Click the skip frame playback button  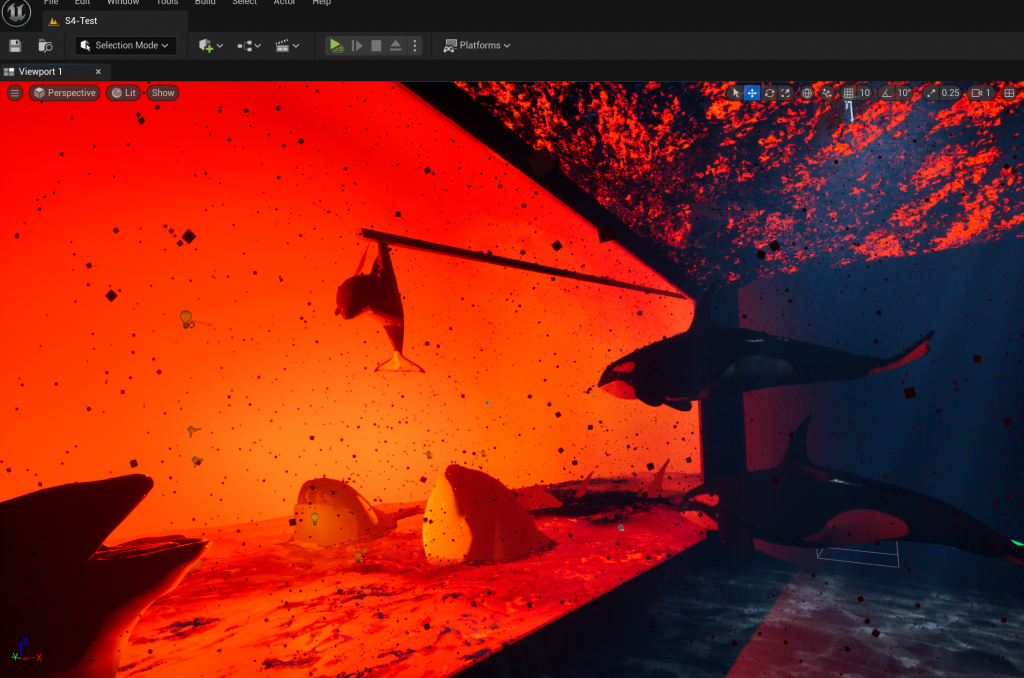click(357, 45)
